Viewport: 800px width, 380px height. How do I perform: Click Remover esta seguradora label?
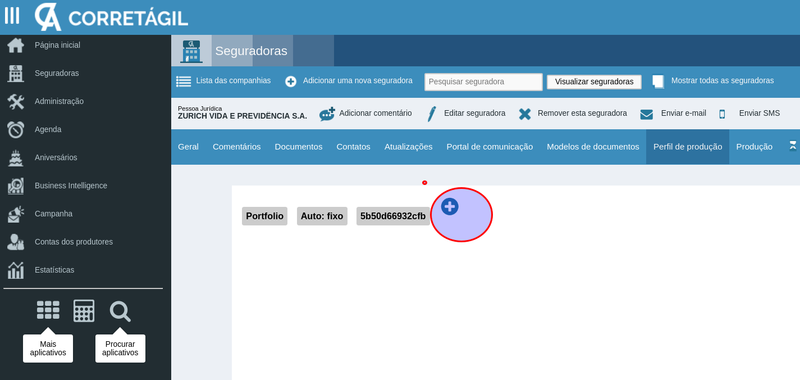582,113
